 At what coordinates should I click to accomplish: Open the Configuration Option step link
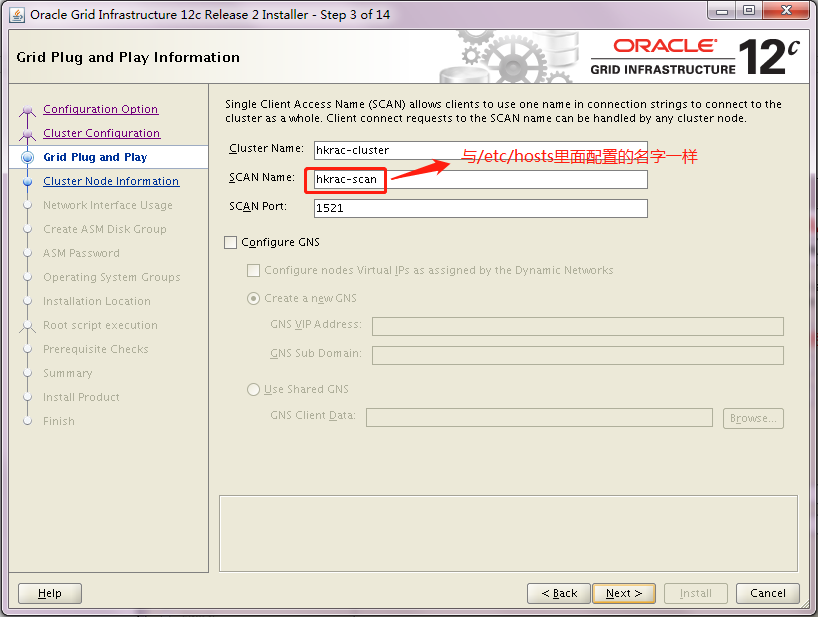click(x=100, y=109)
